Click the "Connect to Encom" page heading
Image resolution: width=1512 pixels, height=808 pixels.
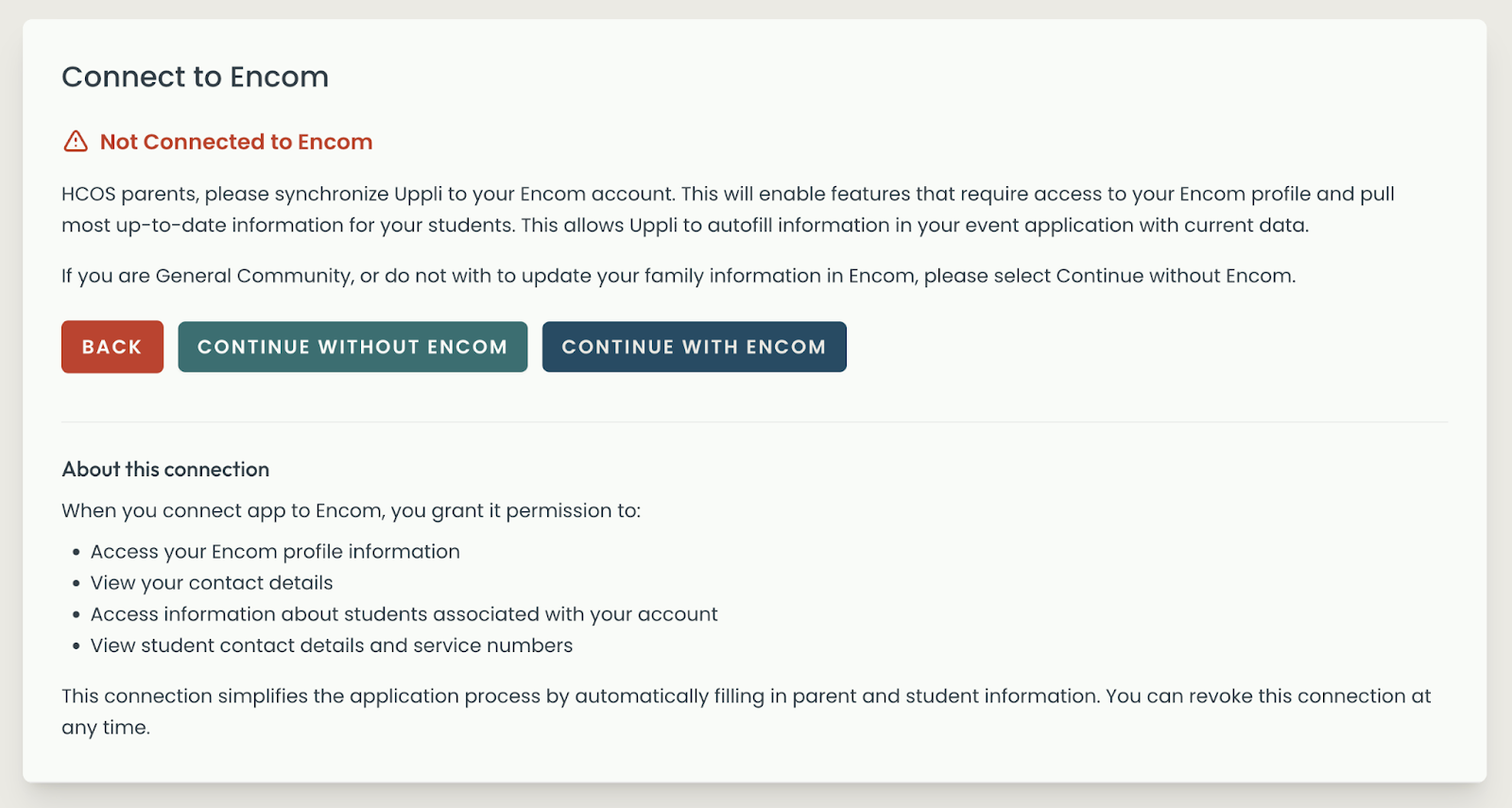pos(196,77)
